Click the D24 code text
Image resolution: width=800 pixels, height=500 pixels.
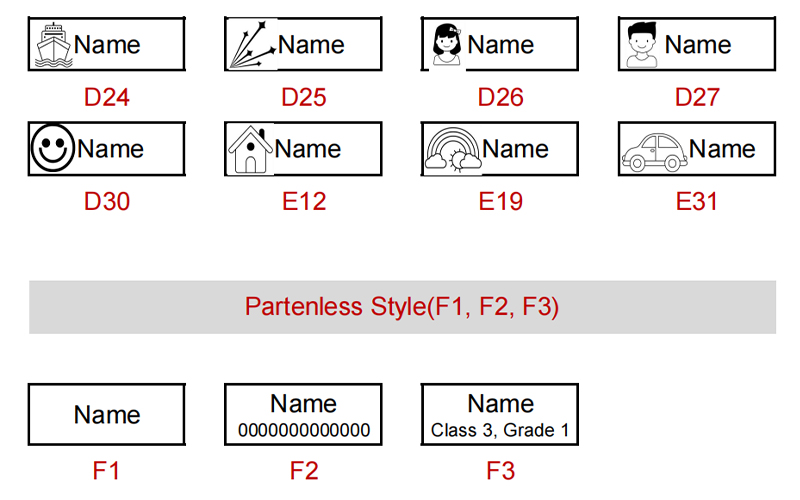tap(107, 97)
